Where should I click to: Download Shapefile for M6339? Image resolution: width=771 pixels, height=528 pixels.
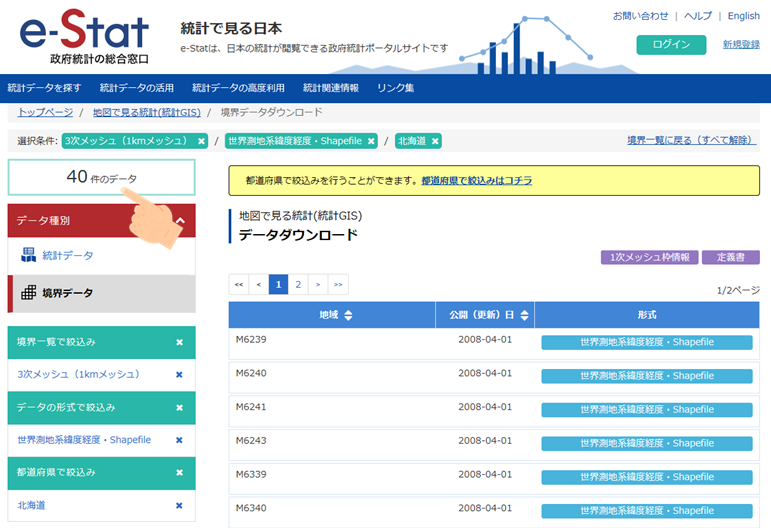[647, 477]
